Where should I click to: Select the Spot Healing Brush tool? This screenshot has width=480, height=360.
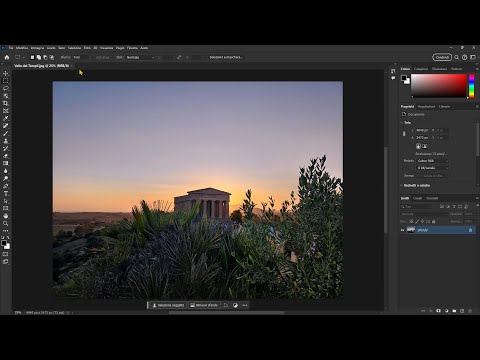[6, 126]
